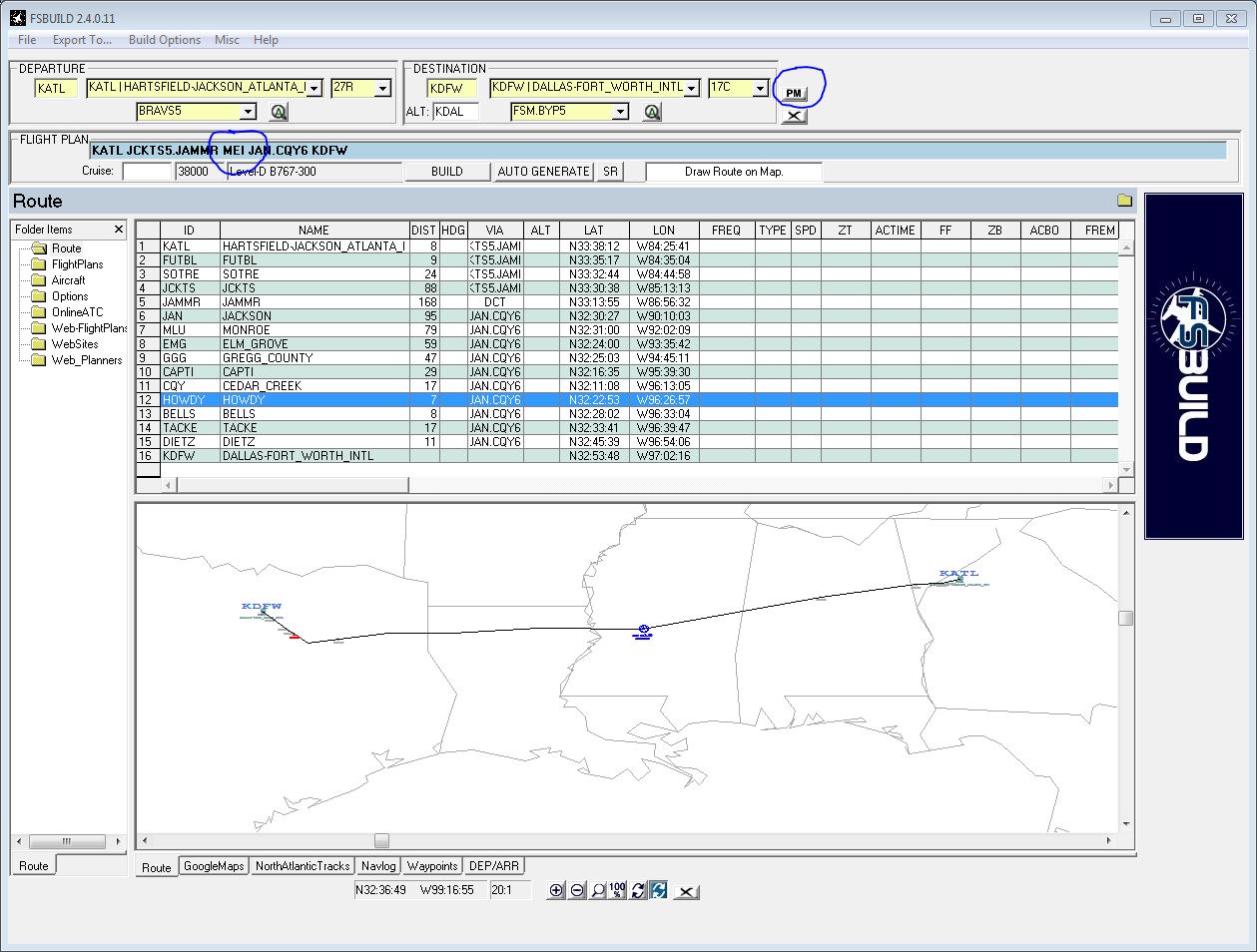Click the BUILD button
The height and width of the screenshot is (952, 1257).
click(x=447, y=172)
